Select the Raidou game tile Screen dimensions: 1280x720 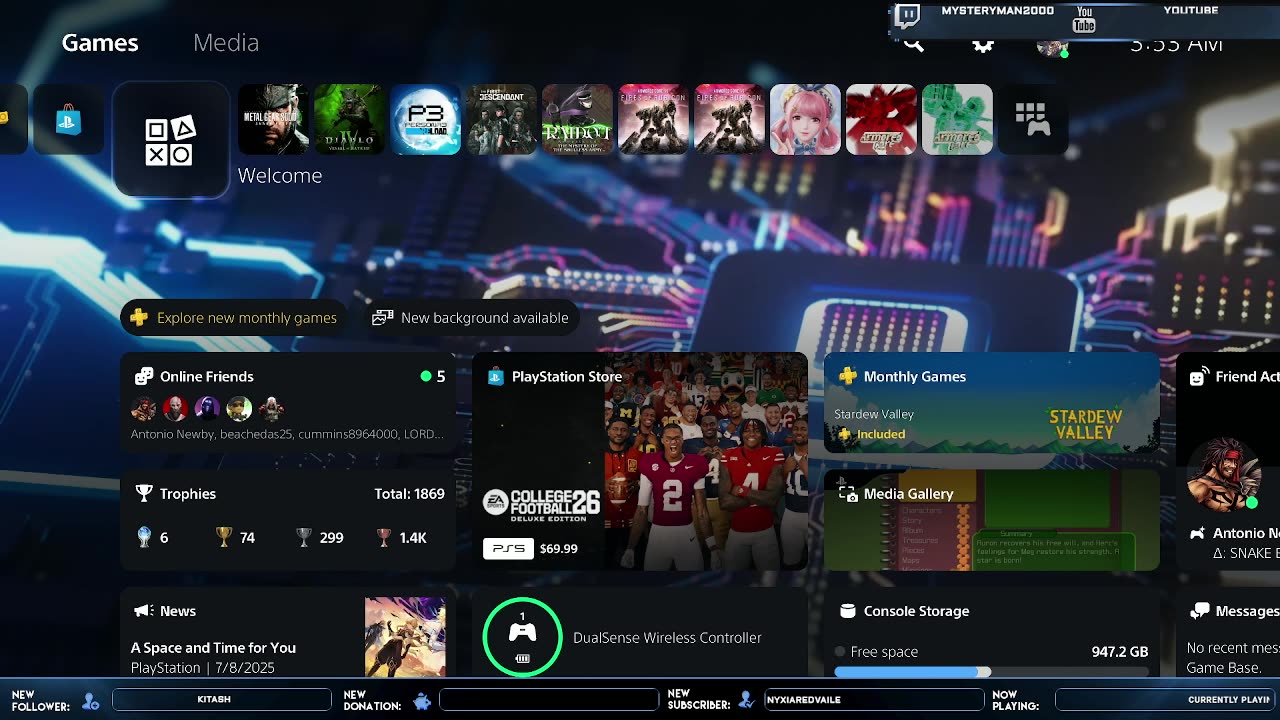click(577, 120)
